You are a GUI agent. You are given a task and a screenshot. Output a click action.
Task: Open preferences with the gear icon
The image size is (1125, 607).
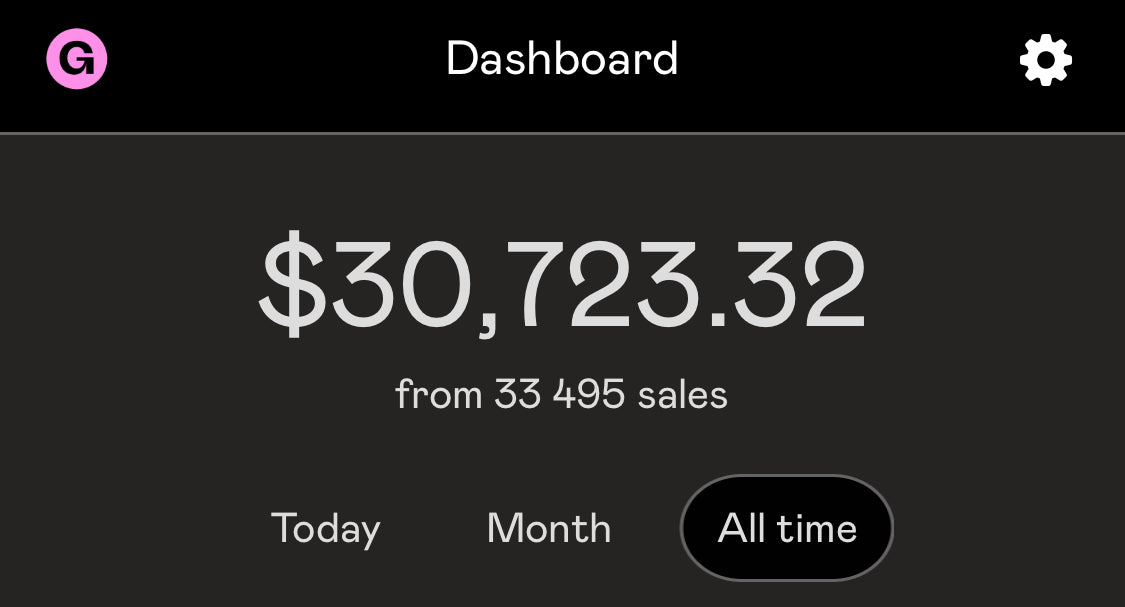tap(1045, 60)
